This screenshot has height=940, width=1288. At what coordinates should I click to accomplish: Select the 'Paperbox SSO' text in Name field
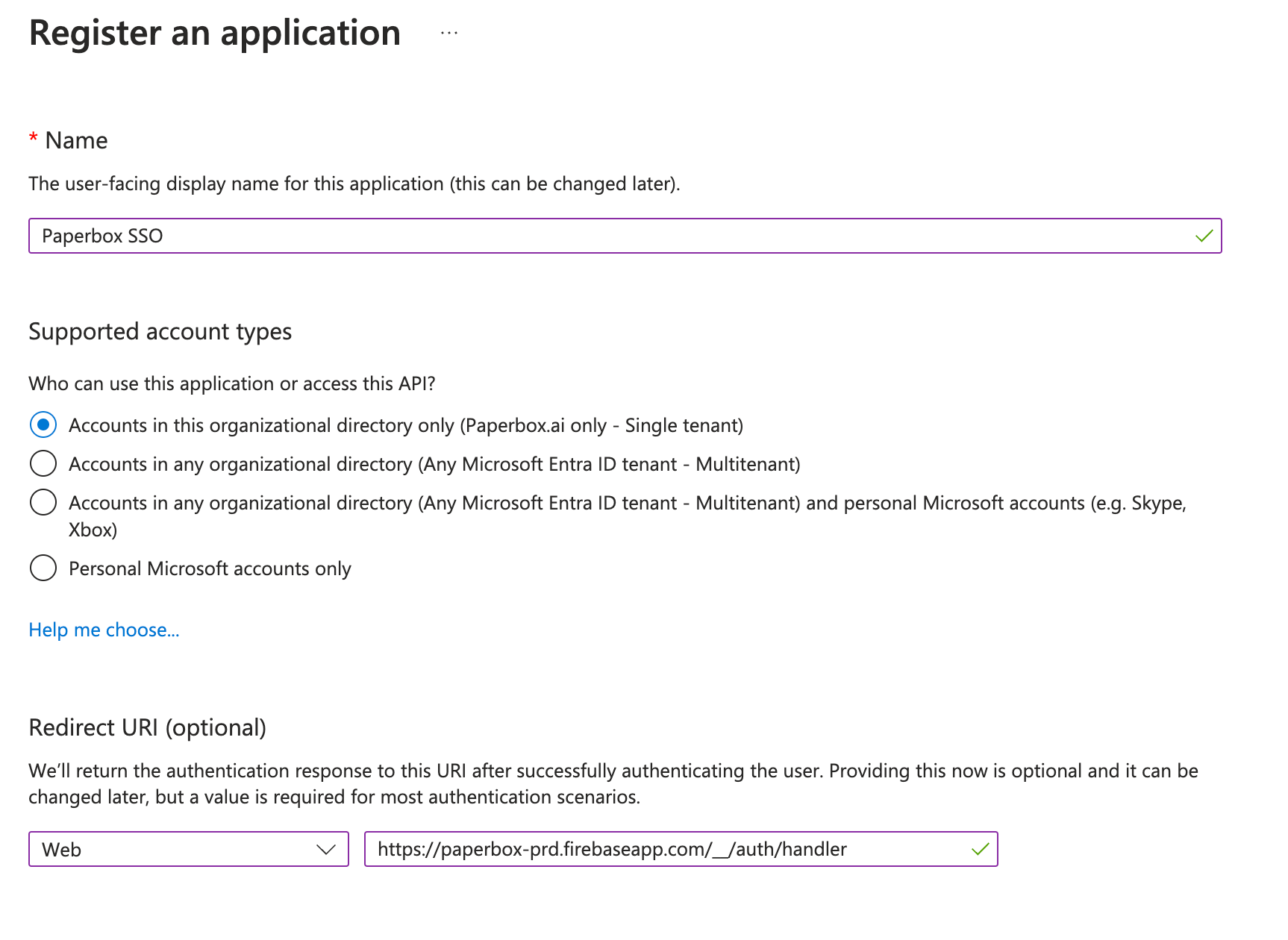click(x=101, y=236)
